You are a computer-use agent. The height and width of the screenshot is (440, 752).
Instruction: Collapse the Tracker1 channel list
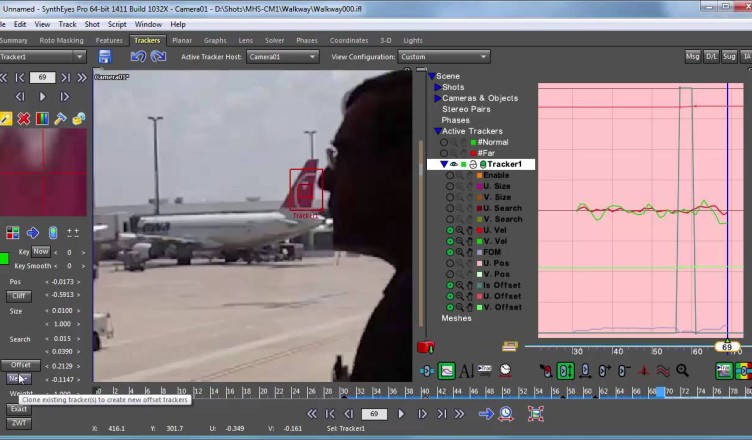click(x=444, y=164)
